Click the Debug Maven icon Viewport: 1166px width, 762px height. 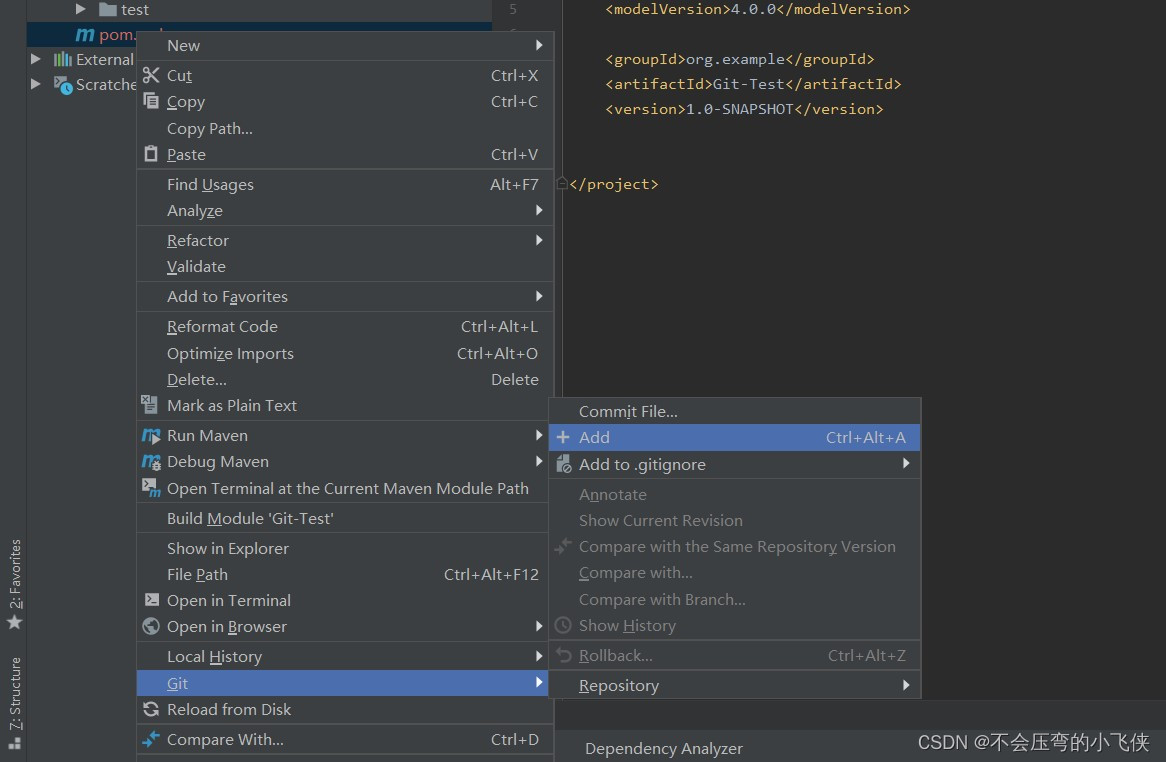point(151,462)
